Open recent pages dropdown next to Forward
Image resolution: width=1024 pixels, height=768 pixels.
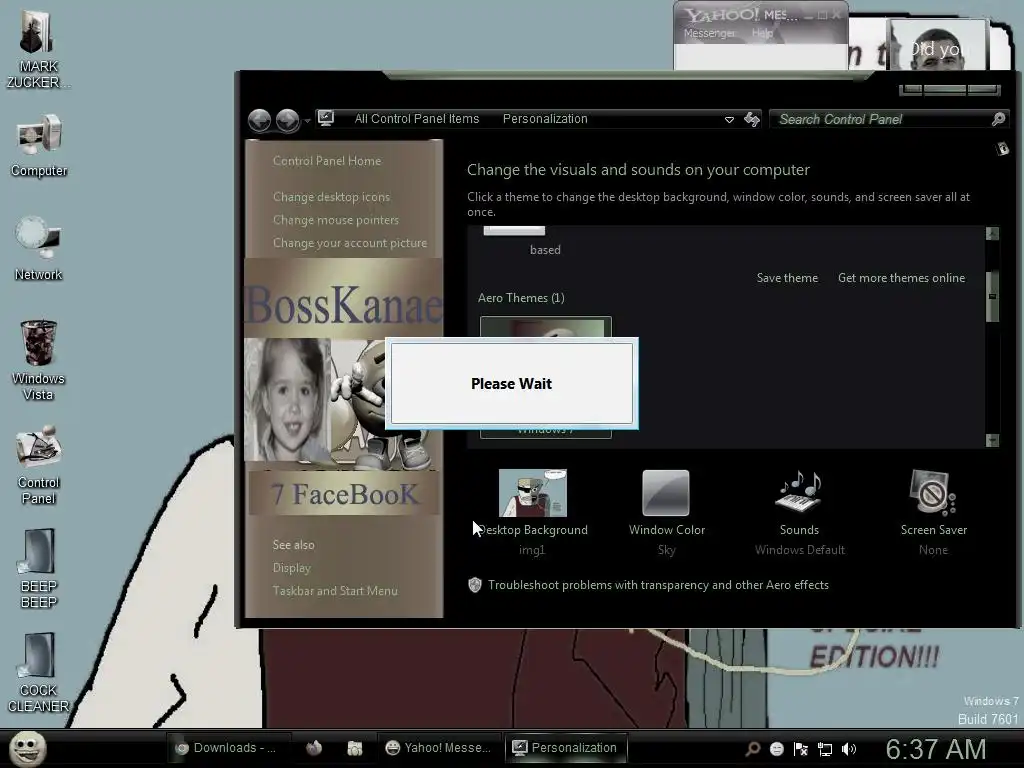[x=307, y=121]
